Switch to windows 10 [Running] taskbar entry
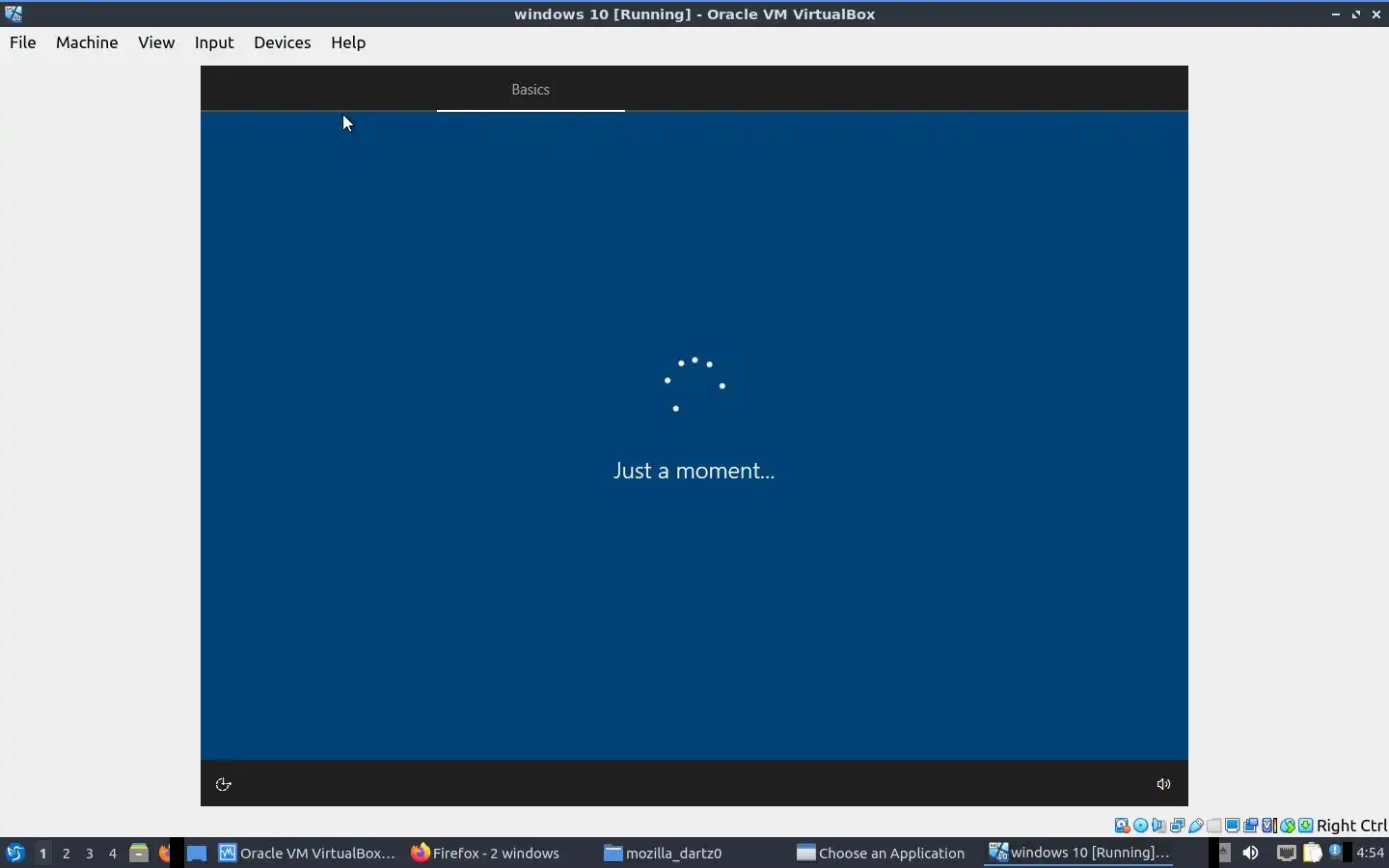1389x868 pixels. (x=1078, y=853)
